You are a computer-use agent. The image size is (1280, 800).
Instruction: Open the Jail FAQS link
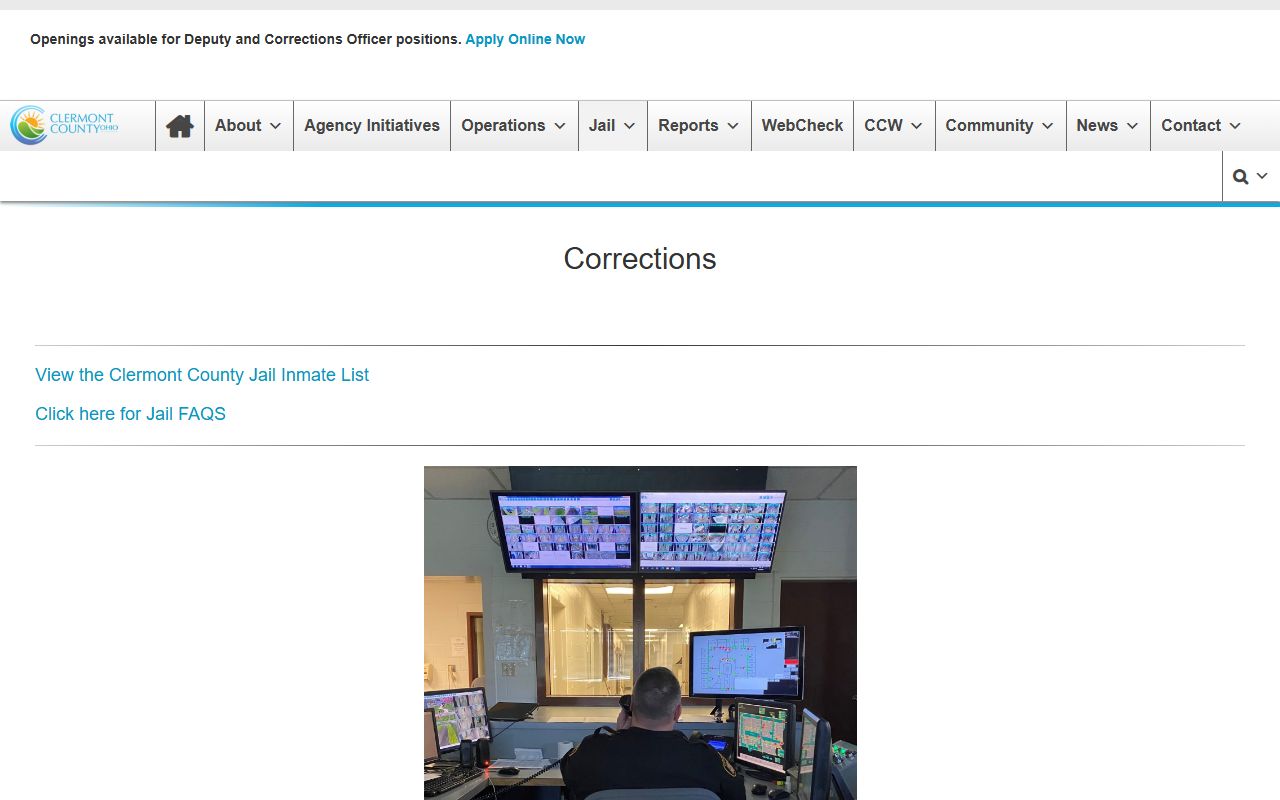pyautogui.click(x=130, y=414)
